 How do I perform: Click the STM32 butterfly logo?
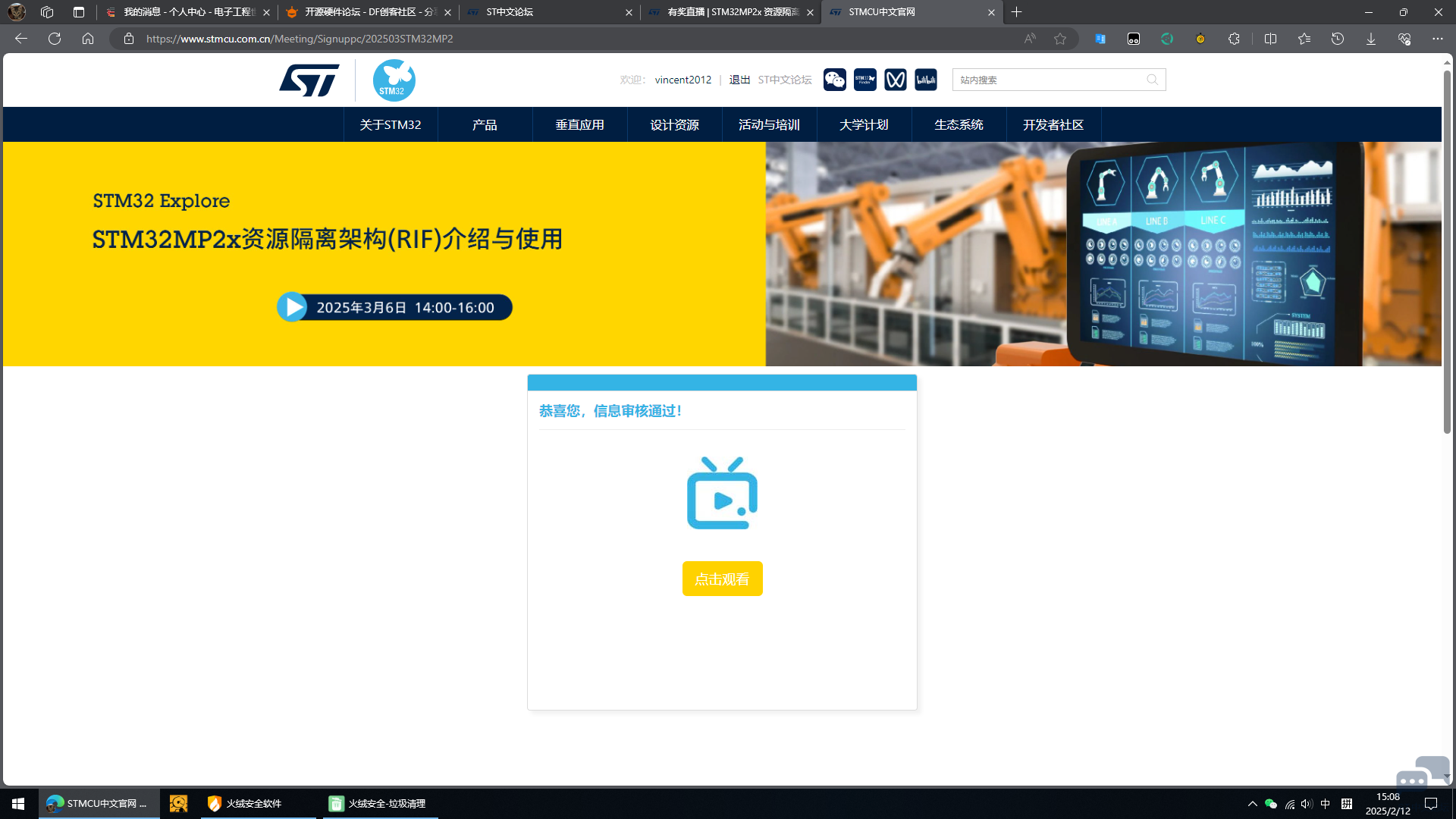tap(394, 80)
